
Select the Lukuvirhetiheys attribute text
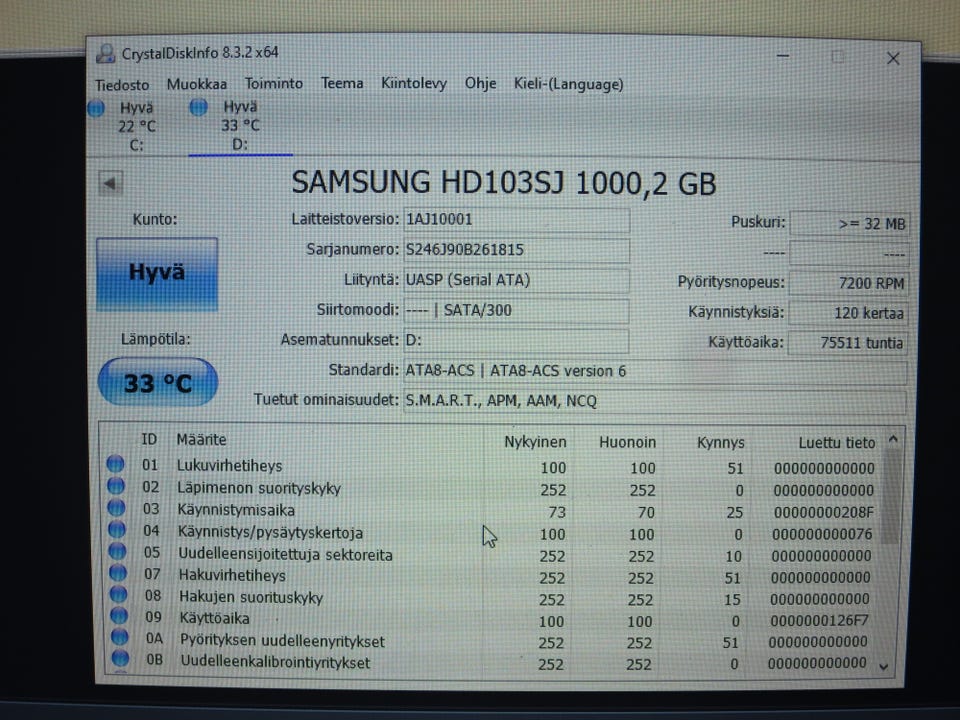(230, 466)
